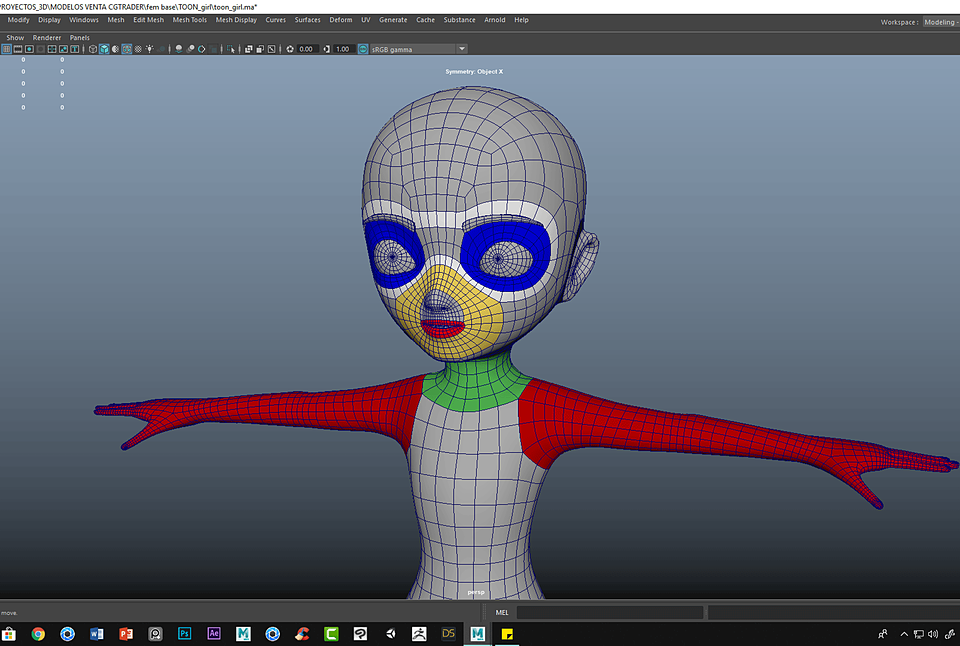Open the sRGB gamma dropdown
This screenshot has width=960, height=646.
tap(410, 48)
